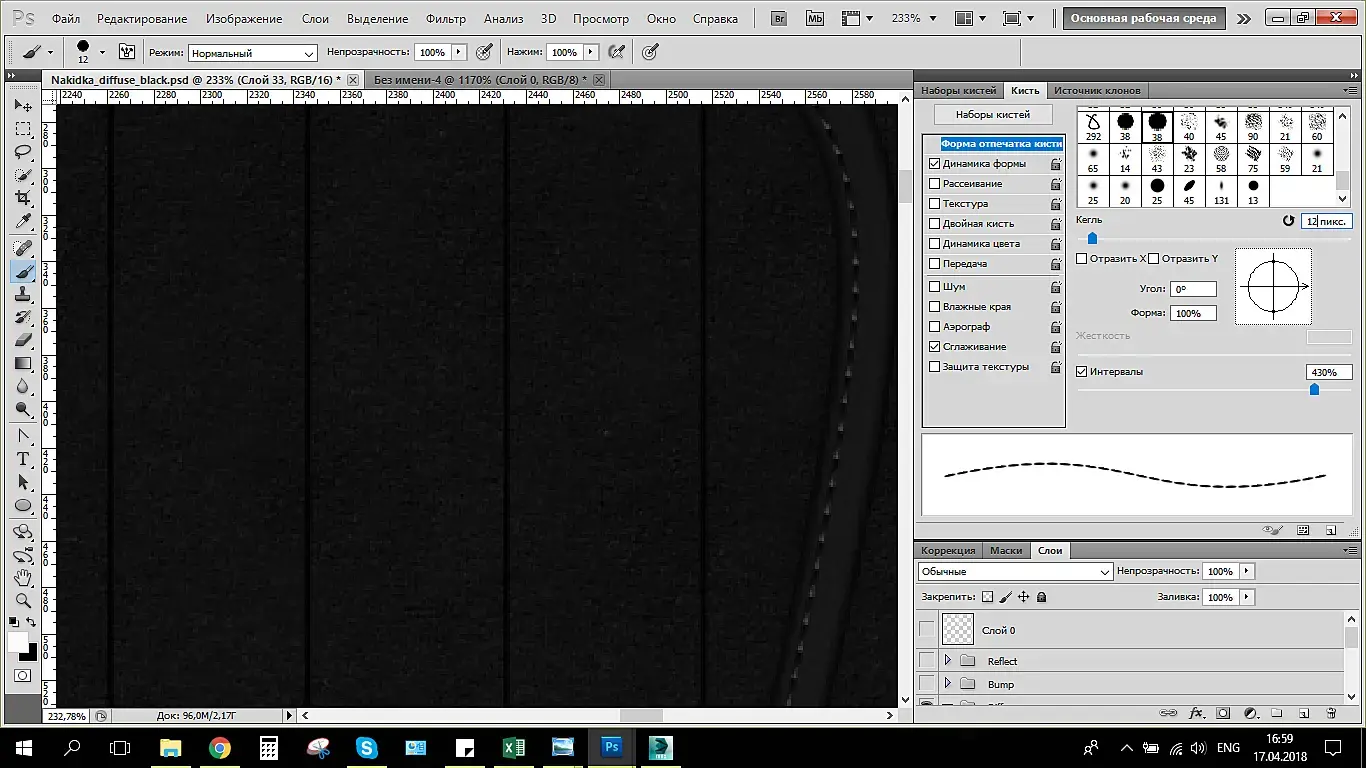Select the Eyedropper tool
This screenshot has height=768, width=1366.
pyautogui.click(x=23, y=222)
